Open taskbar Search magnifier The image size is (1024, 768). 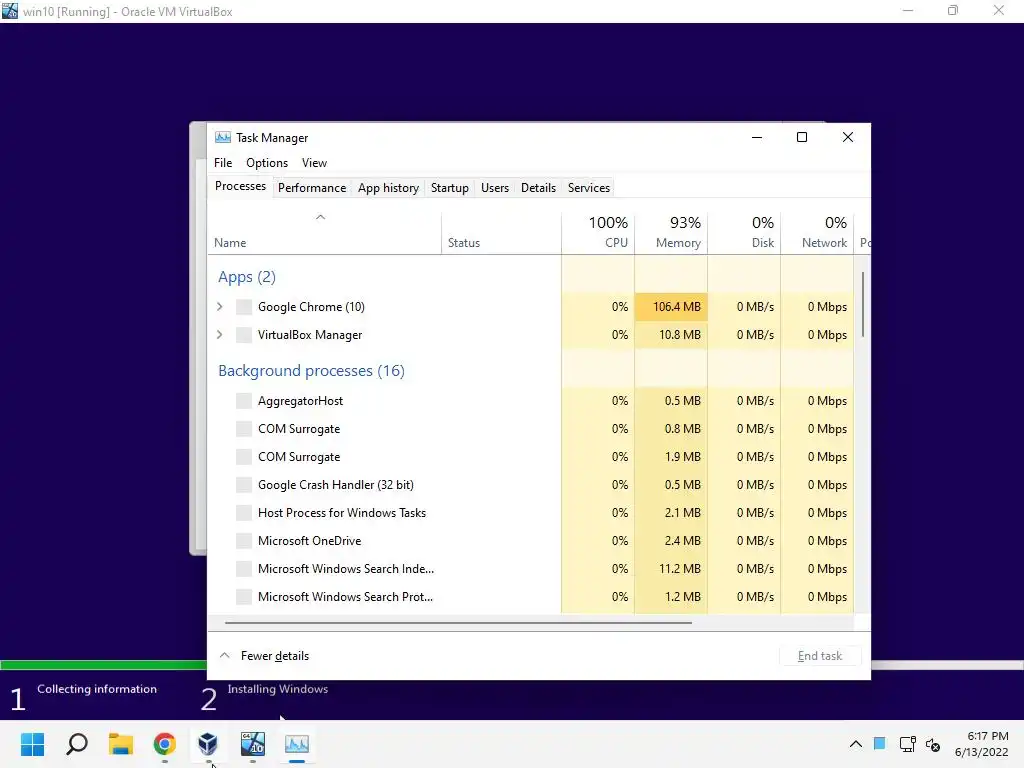tap(77, 744)
